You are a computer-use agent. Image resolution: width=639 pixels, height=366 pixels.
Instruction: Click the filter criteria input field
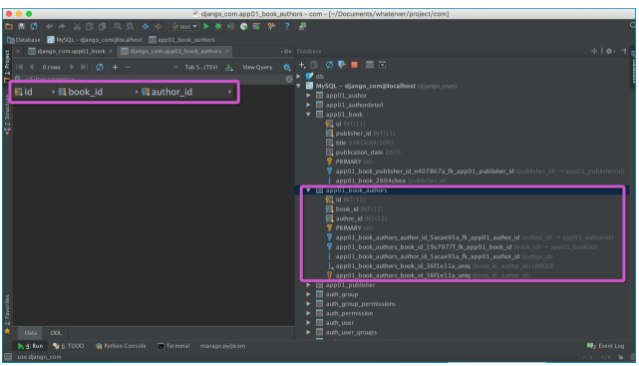(x=151, y=79)
